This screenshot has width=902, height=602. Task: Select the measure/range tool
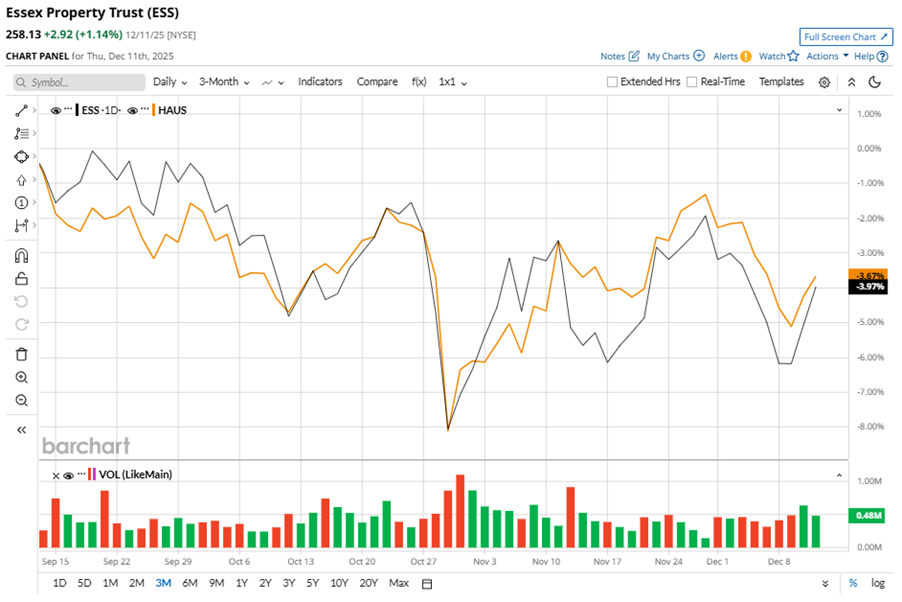coord(21,226)
